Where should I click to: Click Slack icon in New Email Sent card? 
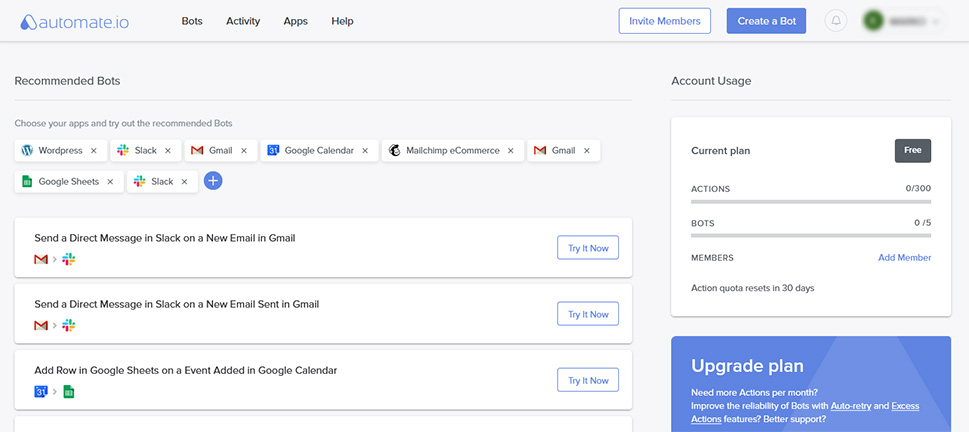69,326
